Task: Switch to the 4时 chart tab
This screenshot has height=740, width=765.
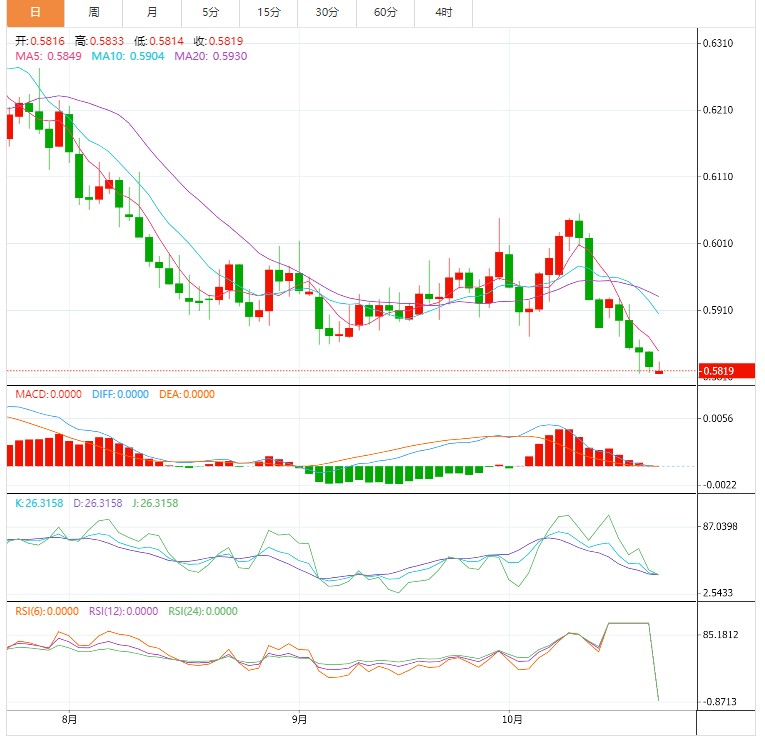Action: (x=443, y=13)
